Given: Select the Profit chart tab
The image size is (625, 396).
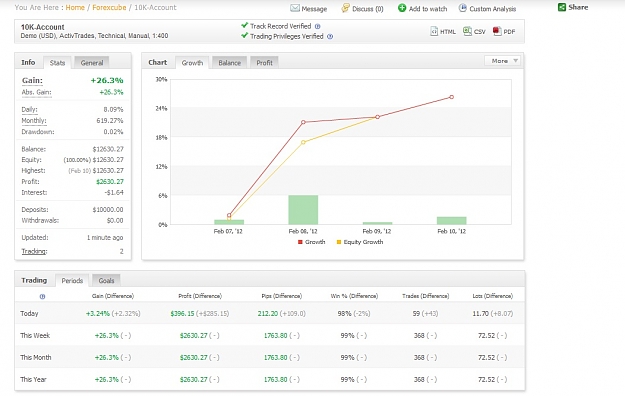Looking at the screenshot, I should [x=264, y=63].
